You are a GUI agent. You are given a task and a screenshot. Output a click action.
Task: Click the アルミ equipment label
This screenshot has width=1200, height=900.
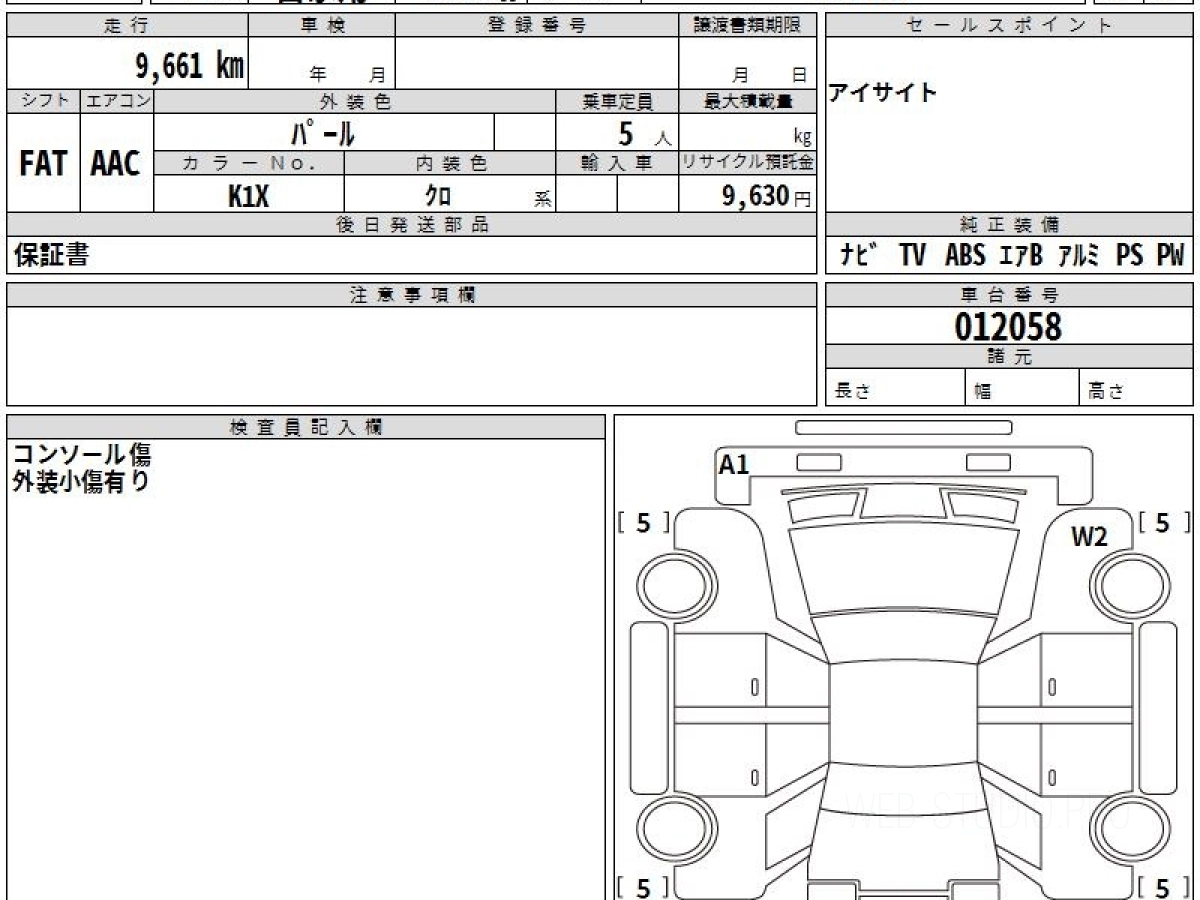click(x=1079, y=256)
